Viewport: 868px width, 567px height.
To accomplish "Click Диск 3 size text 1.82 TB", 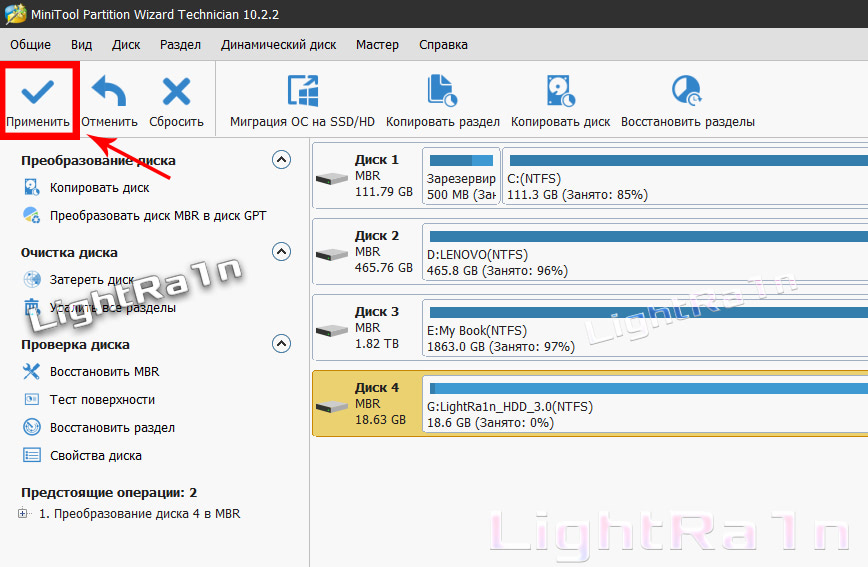I will click(376, 343).
